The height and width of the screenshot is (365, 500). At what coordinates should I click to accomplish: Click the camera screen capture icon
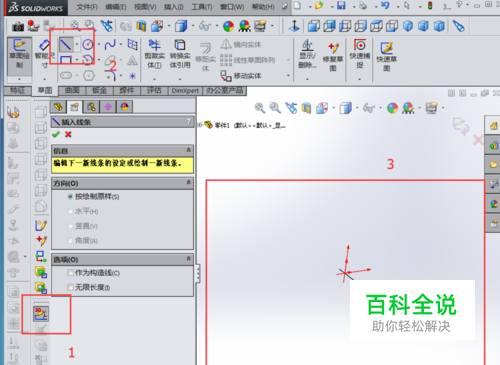coord(18,26)
